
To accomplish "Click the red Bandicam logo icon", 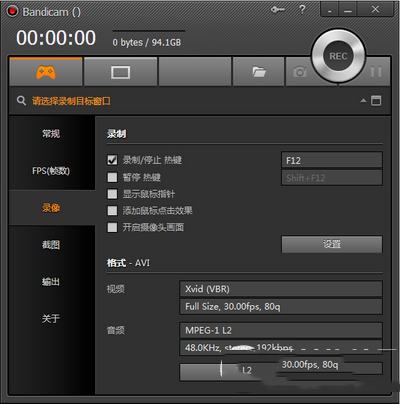I will pyautogui.click(x=13, y=11).
